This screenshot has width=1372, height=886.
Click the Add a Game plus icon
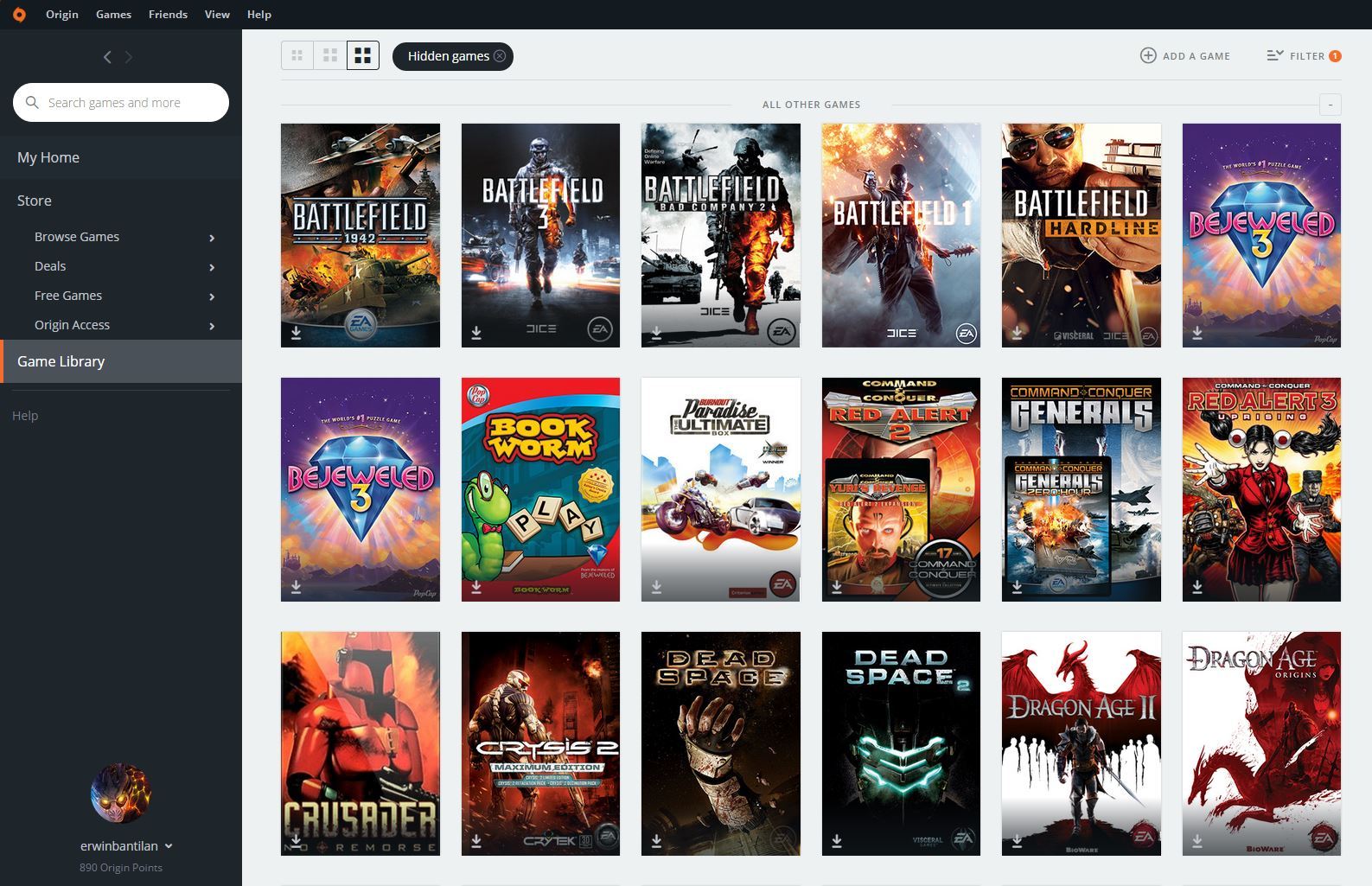click(x=1148, y=56)
